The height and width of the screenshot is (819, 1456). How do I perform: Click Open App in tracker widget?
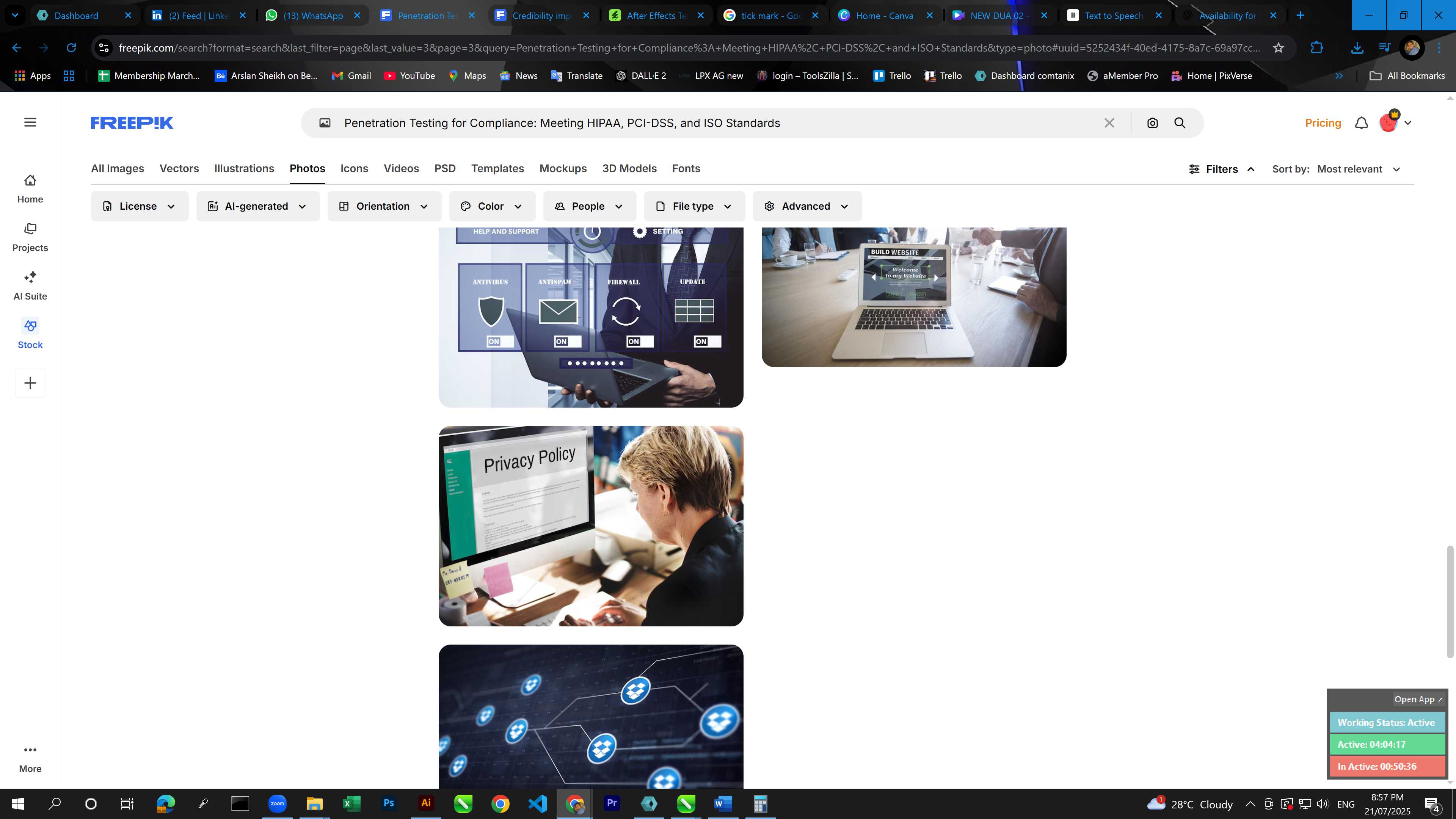(1418, 699)
